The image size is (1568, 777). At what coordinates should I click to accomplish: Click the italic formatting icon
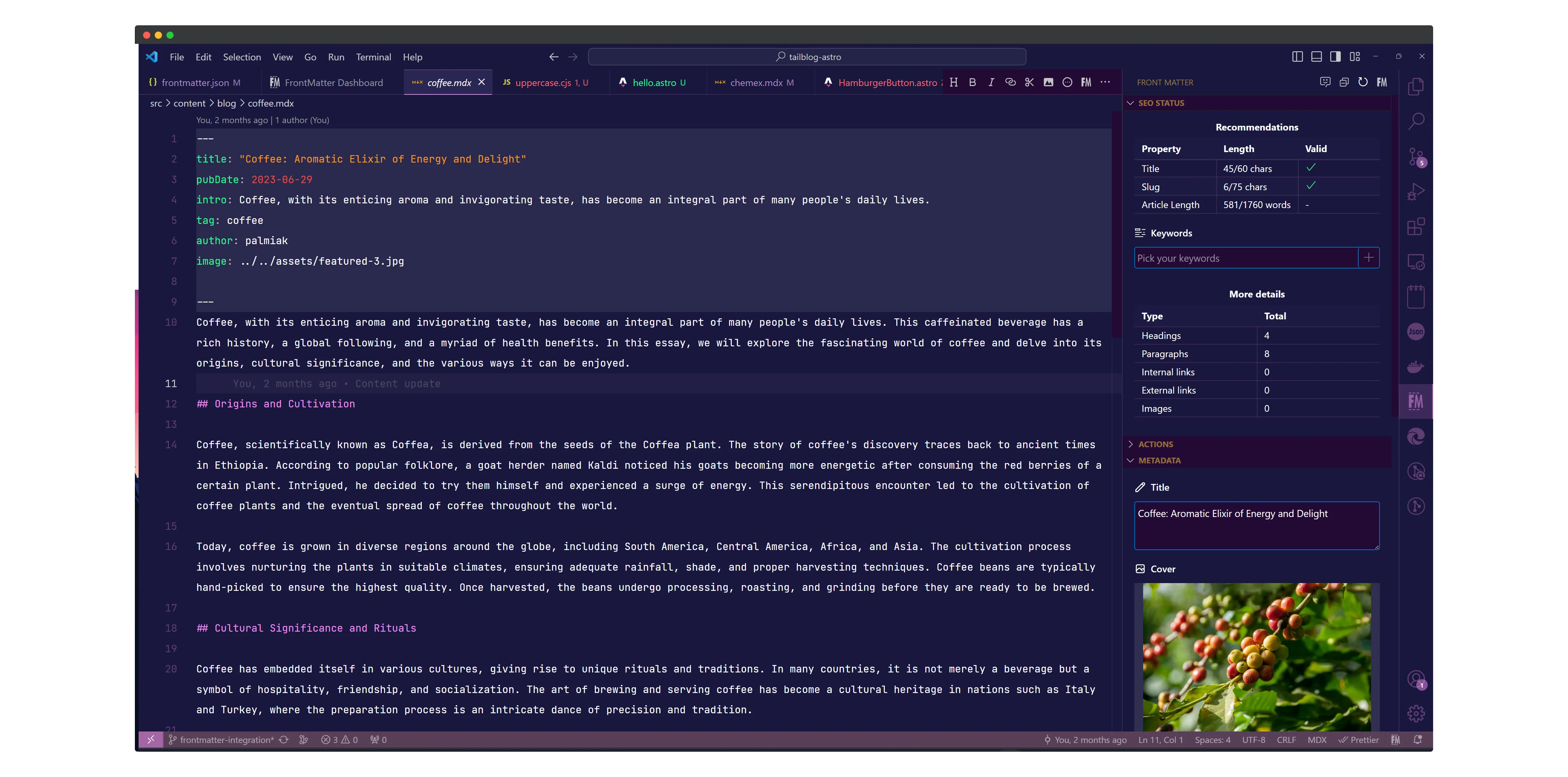tap(991, 82)
